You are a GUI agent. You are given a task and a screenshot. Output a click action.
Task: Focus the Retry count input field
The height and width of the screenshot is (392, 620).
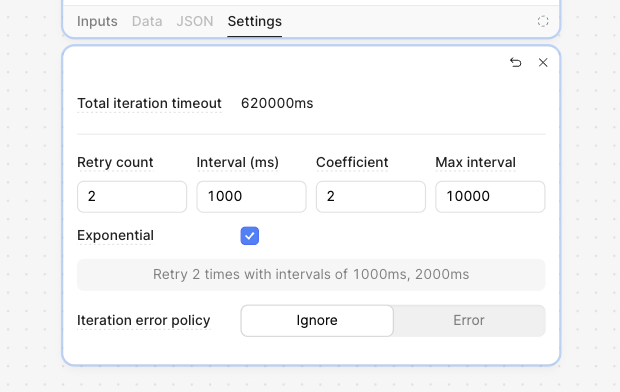coord(132,197)
